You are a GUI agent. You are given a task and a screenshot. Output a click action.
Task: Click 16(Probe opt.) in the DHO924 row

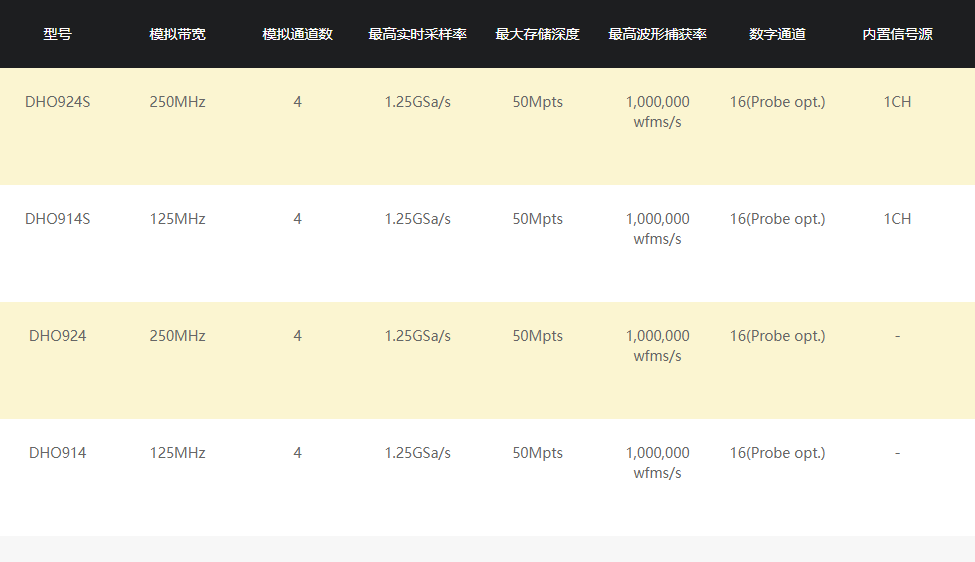[x=777, y=336]
